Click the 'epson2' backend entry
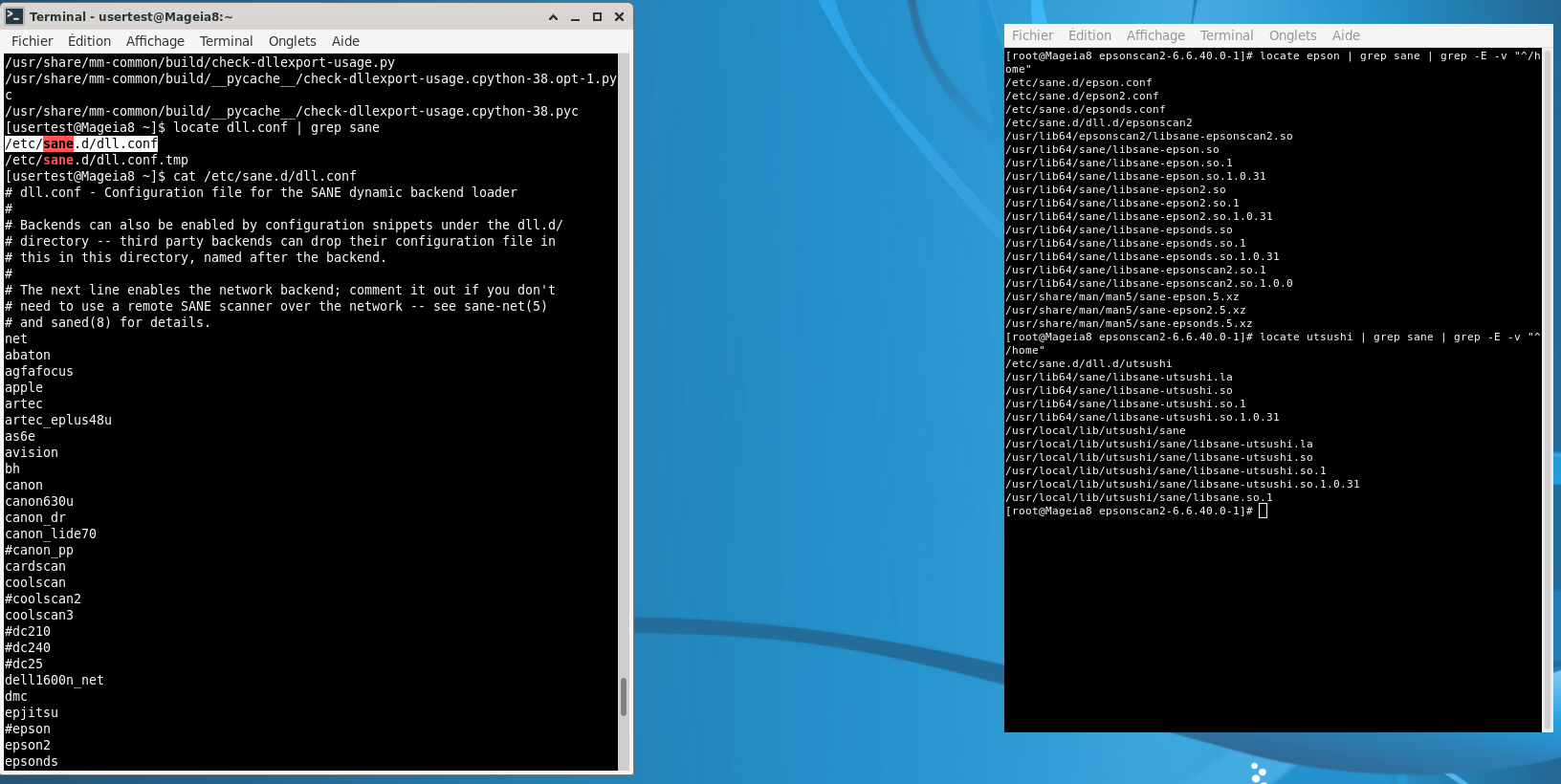The image size is (1561, 784). pos(28,745)
